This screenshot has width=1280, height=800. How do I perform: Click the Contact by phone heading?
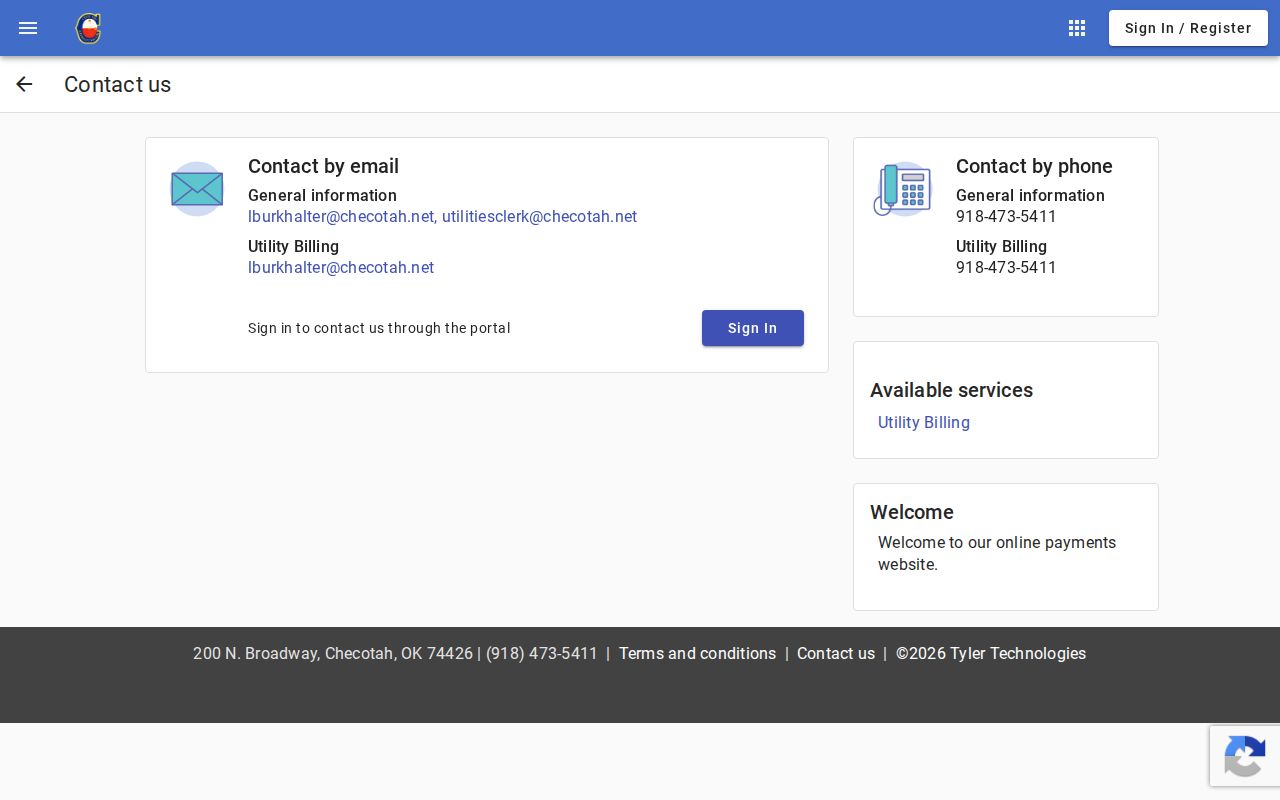(x=1034, y=166)
